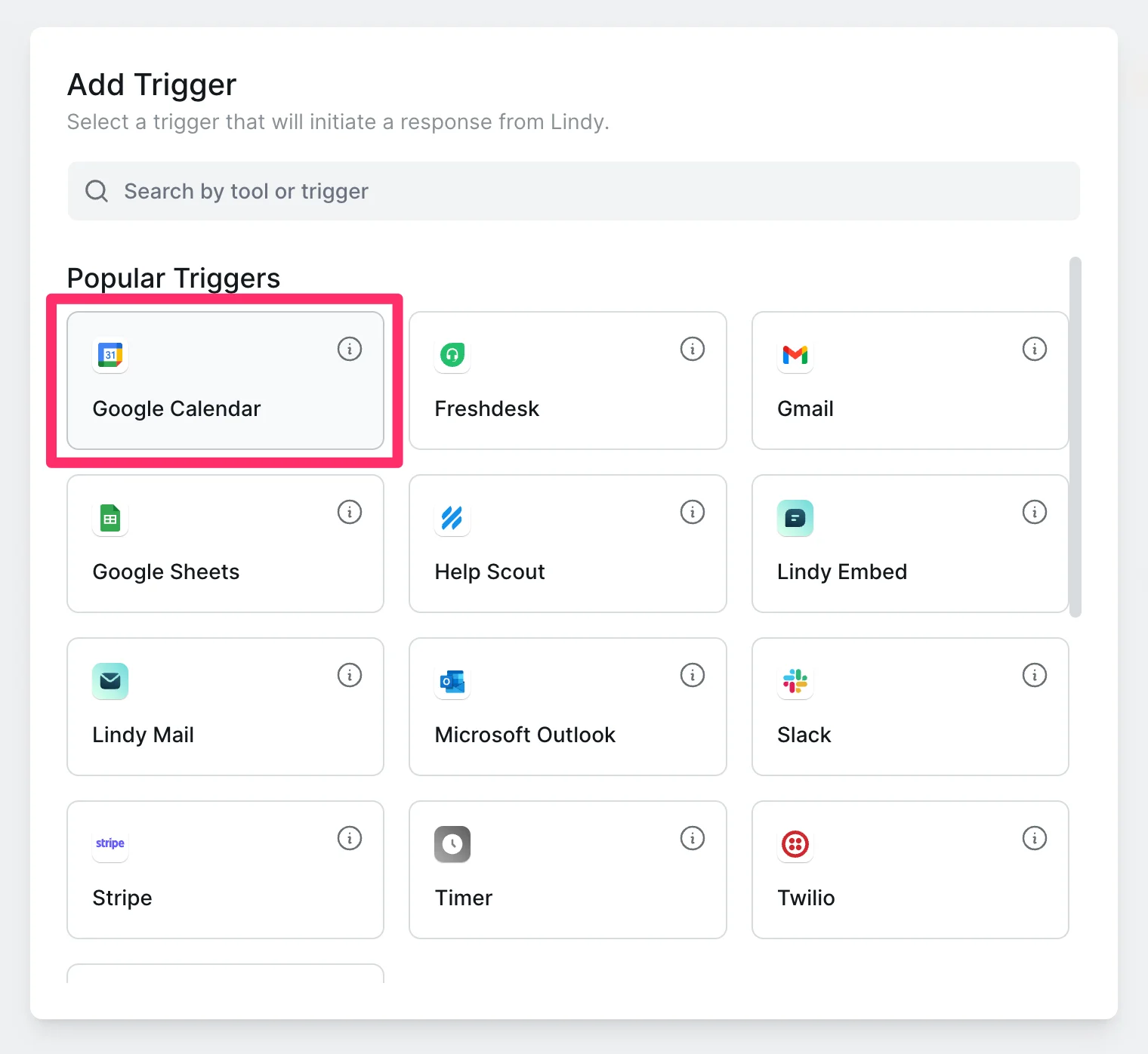Click the Popular Triggers heading
Viewport: 1148px width, 1054px height.
tap(174, 279)
